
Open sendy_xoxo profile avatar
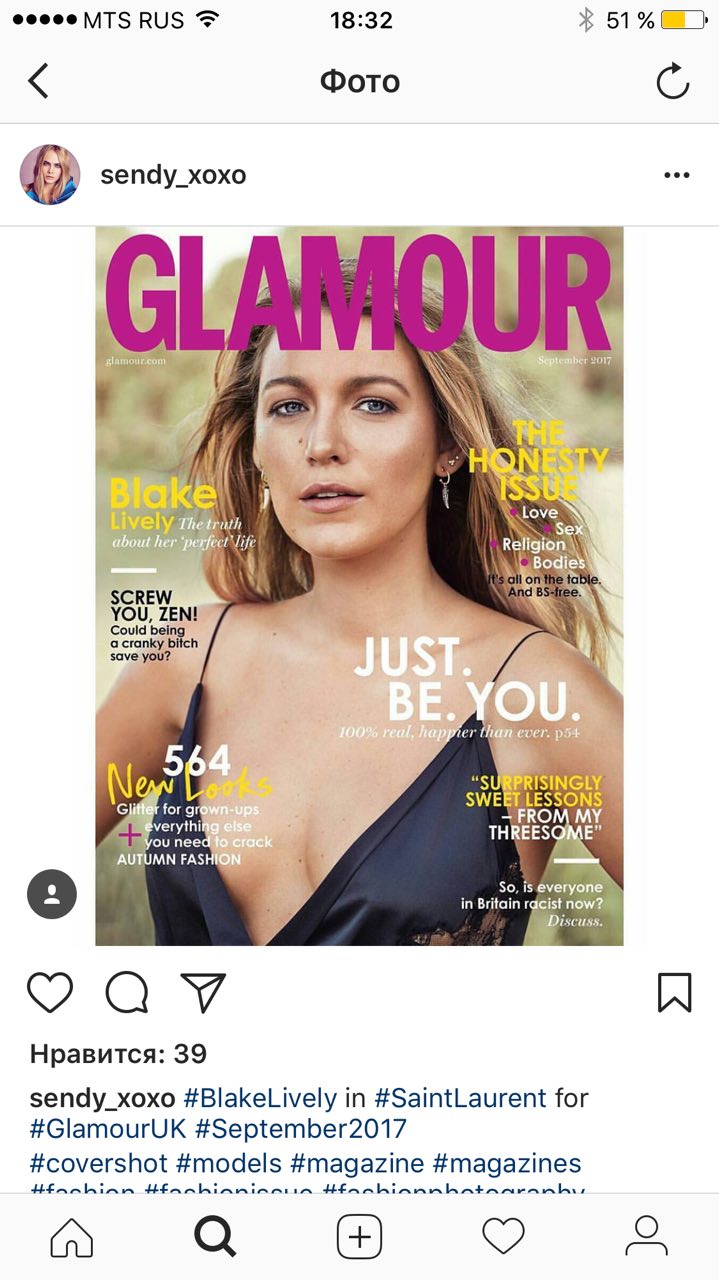50,175
